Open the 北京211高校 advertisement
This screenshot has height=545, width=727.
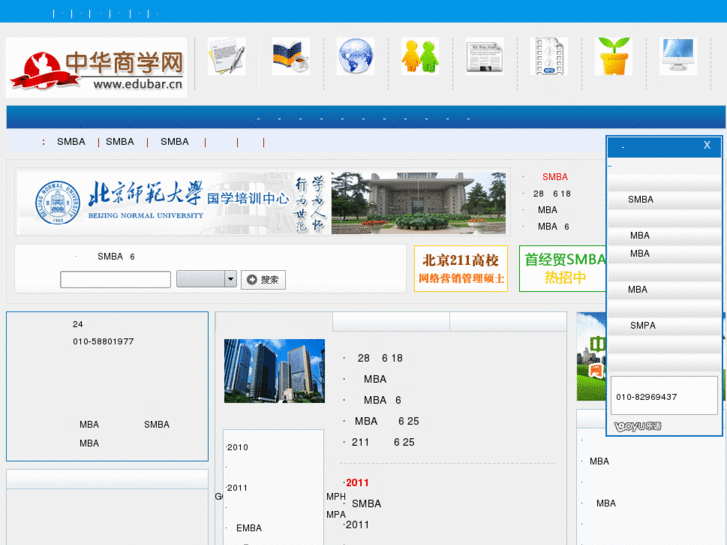tap(461, 269)
